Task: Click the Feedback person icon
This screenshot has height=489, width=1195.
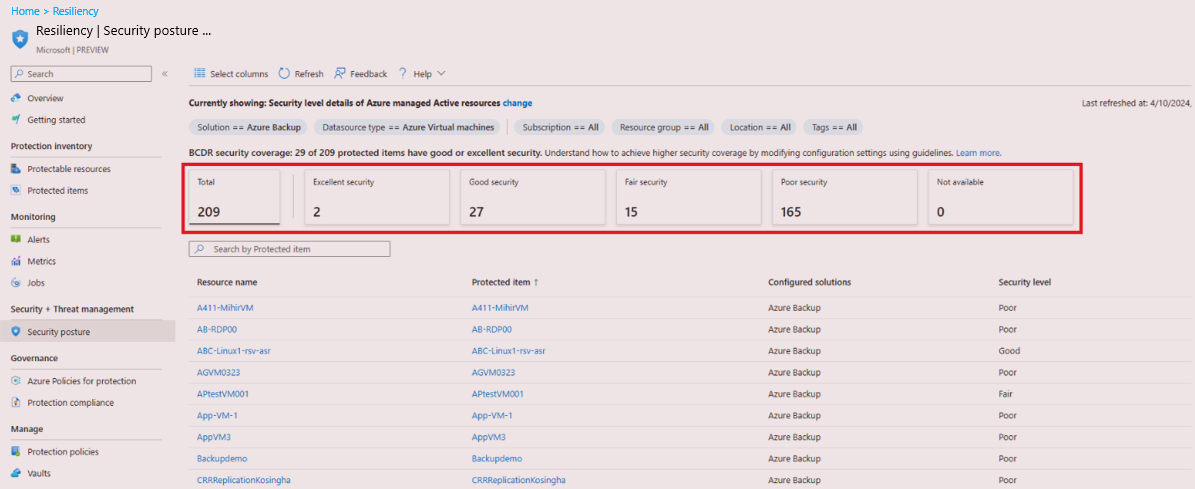Action: (x=340, y=73)
